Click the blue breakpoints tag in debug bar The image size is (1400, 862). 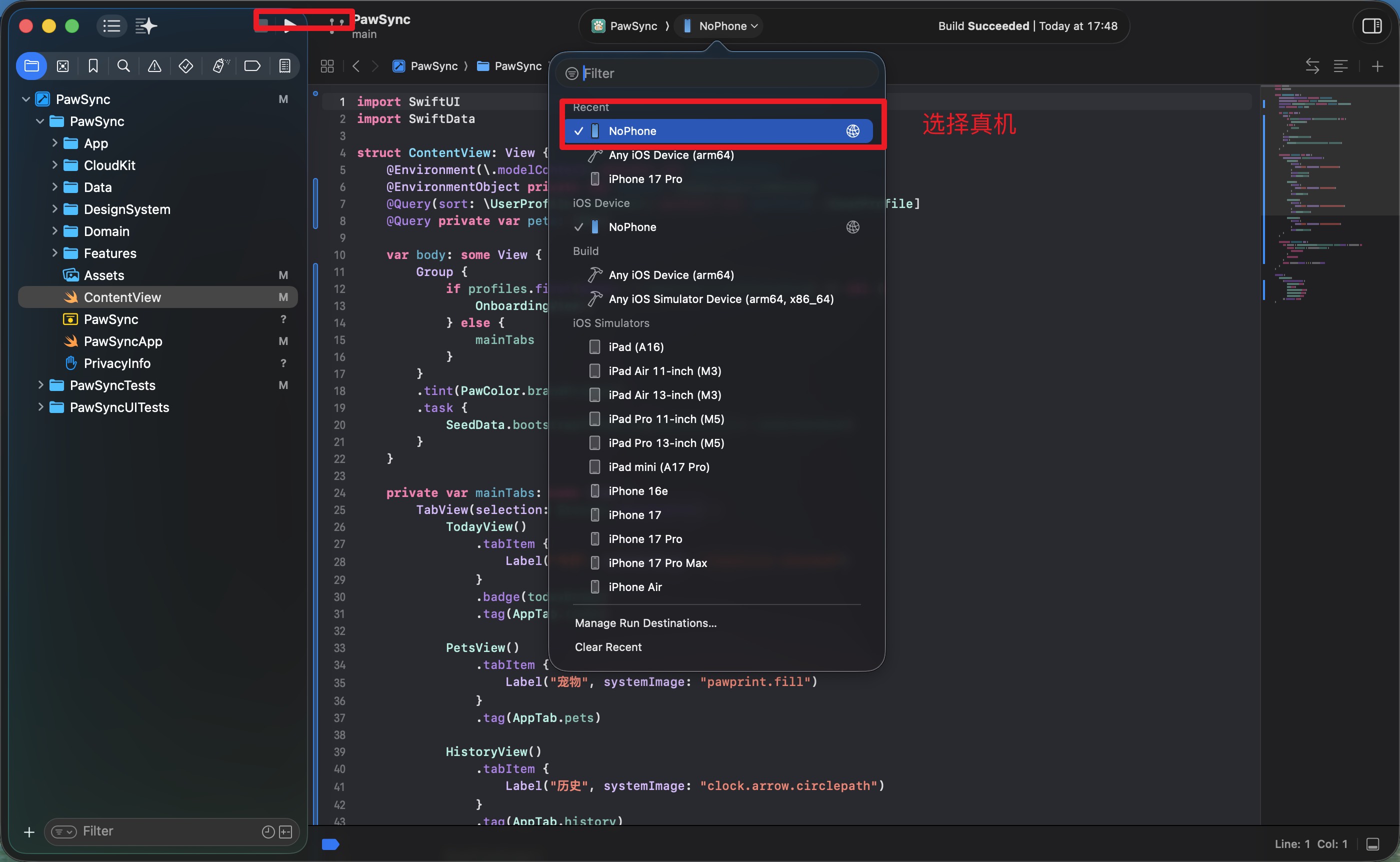(330, 844)
